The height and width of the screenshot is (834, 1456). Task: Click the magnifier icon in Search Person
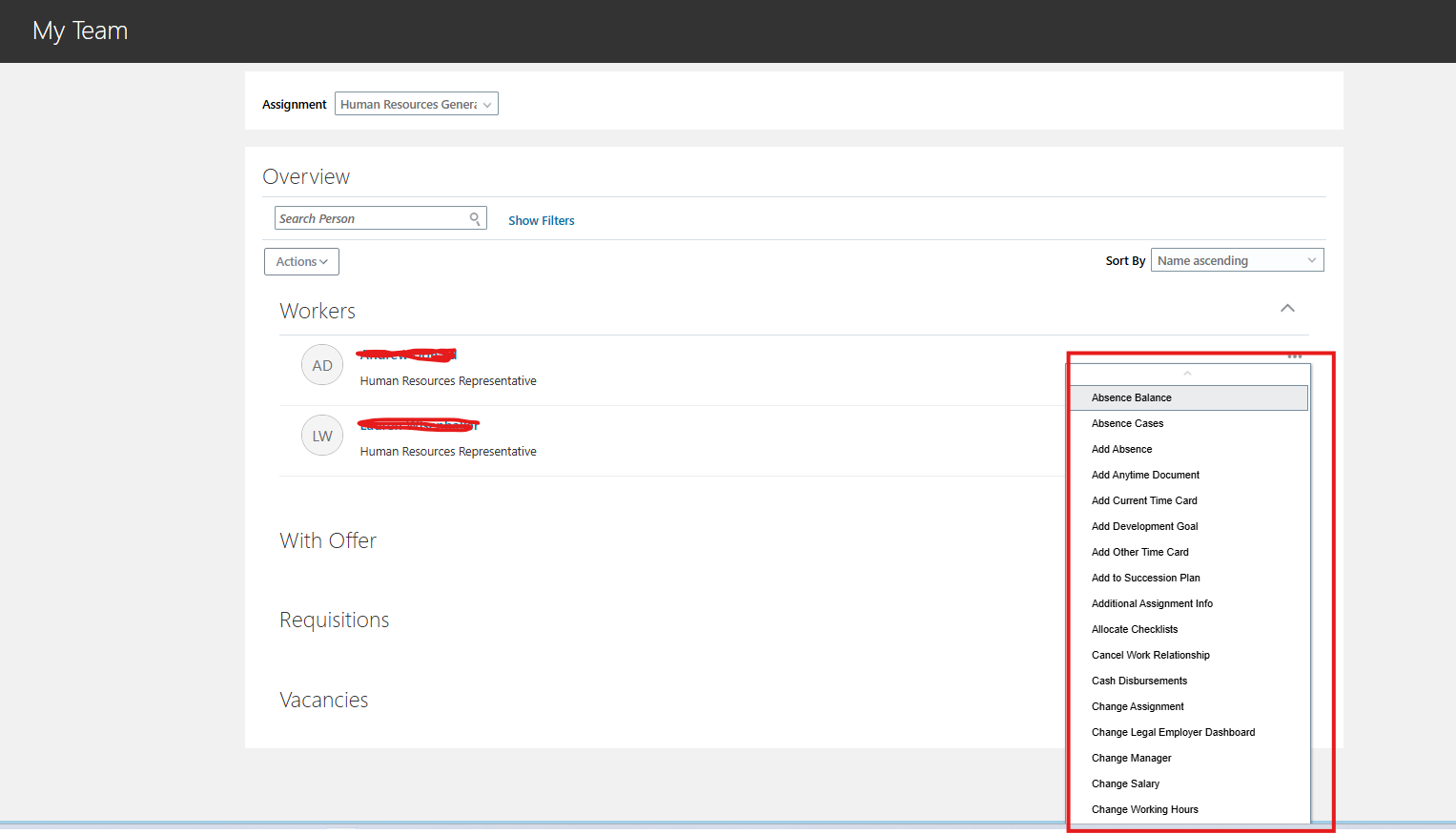474,217
